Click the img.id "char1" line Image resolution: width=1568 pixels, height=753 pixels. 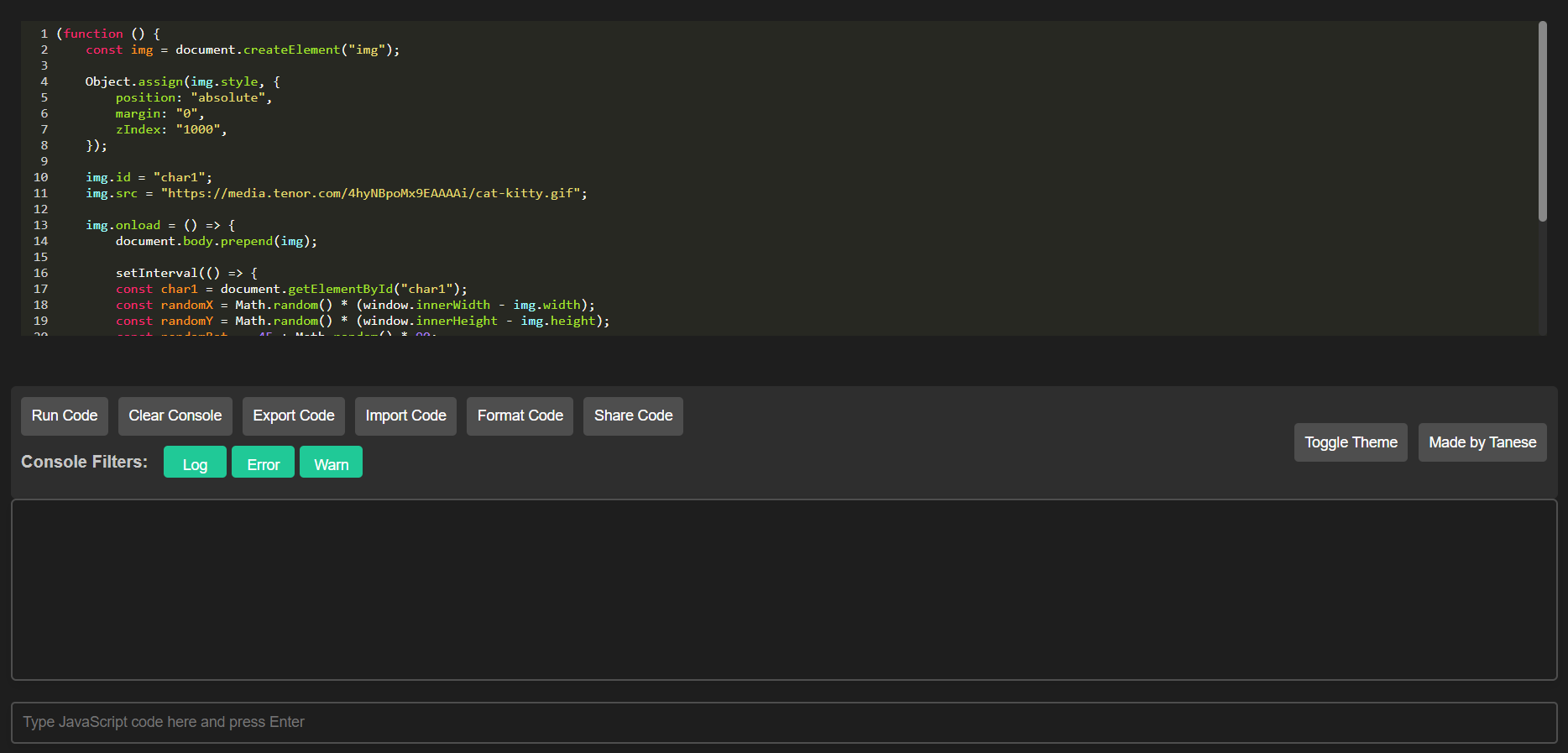coord(149,177)
